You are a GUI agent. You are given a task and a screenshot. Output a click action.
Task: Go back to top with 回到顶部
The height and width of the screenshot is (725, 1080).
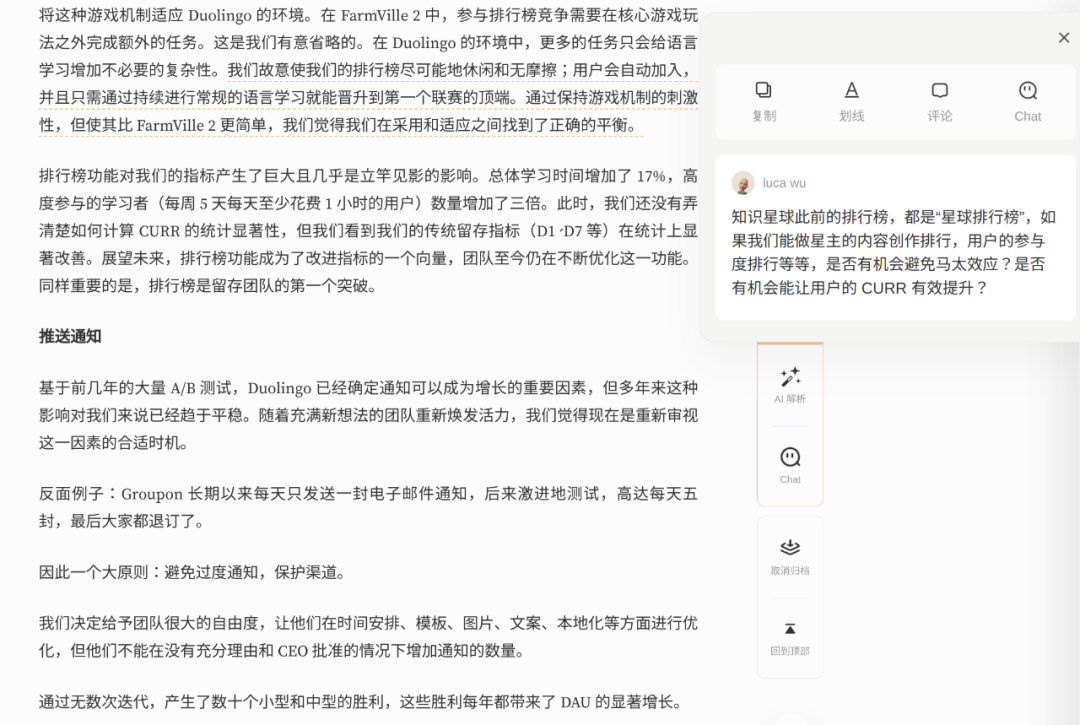pos(790,638)
